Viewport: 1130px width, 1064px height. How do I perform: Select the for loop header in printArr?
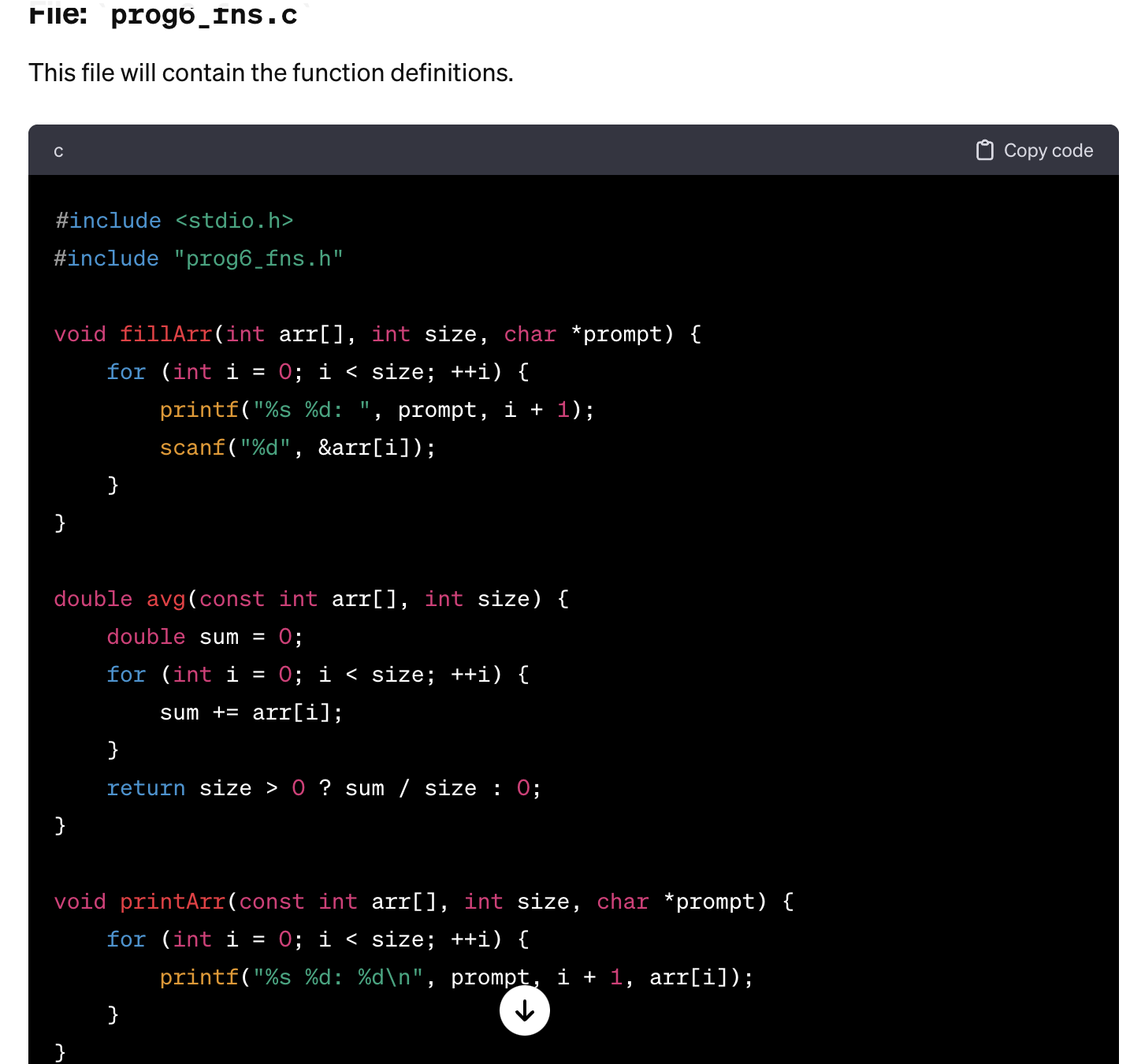click(x=317, y=939)
